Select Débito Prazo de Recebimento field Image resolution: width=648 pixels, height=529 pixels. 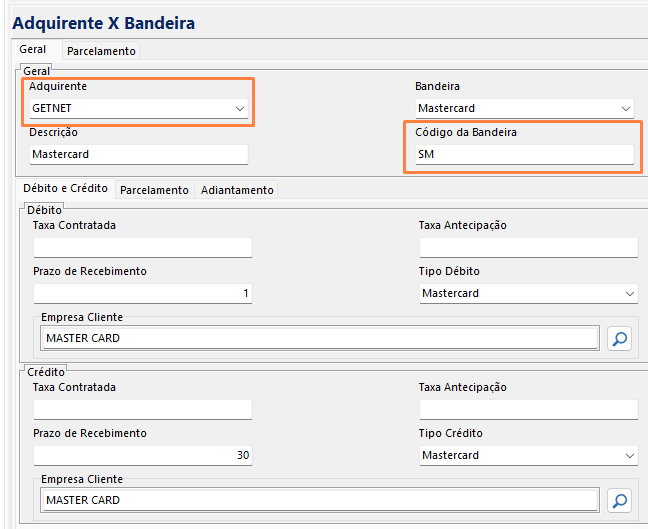coord(142,294)
